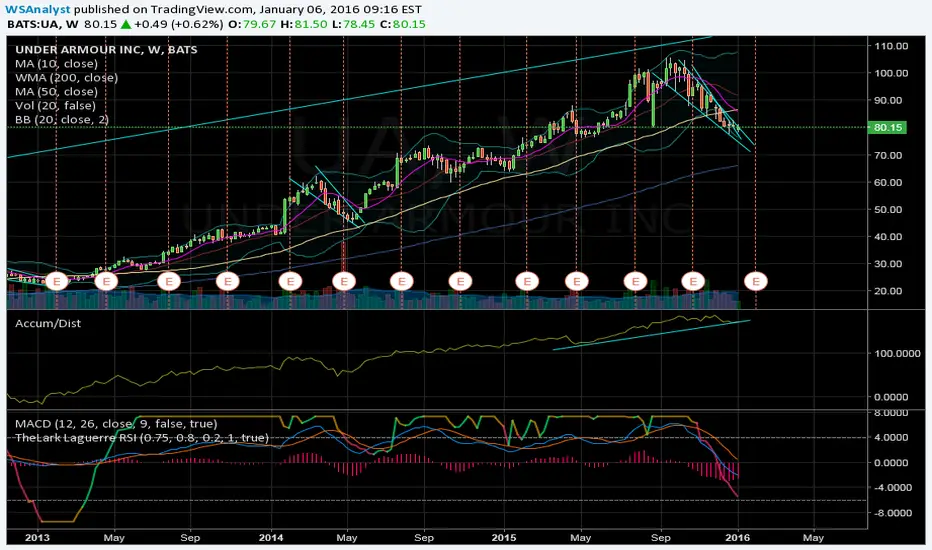
Task: Select the October 2014 earnings E marker
Action: (x=459, y=281)
